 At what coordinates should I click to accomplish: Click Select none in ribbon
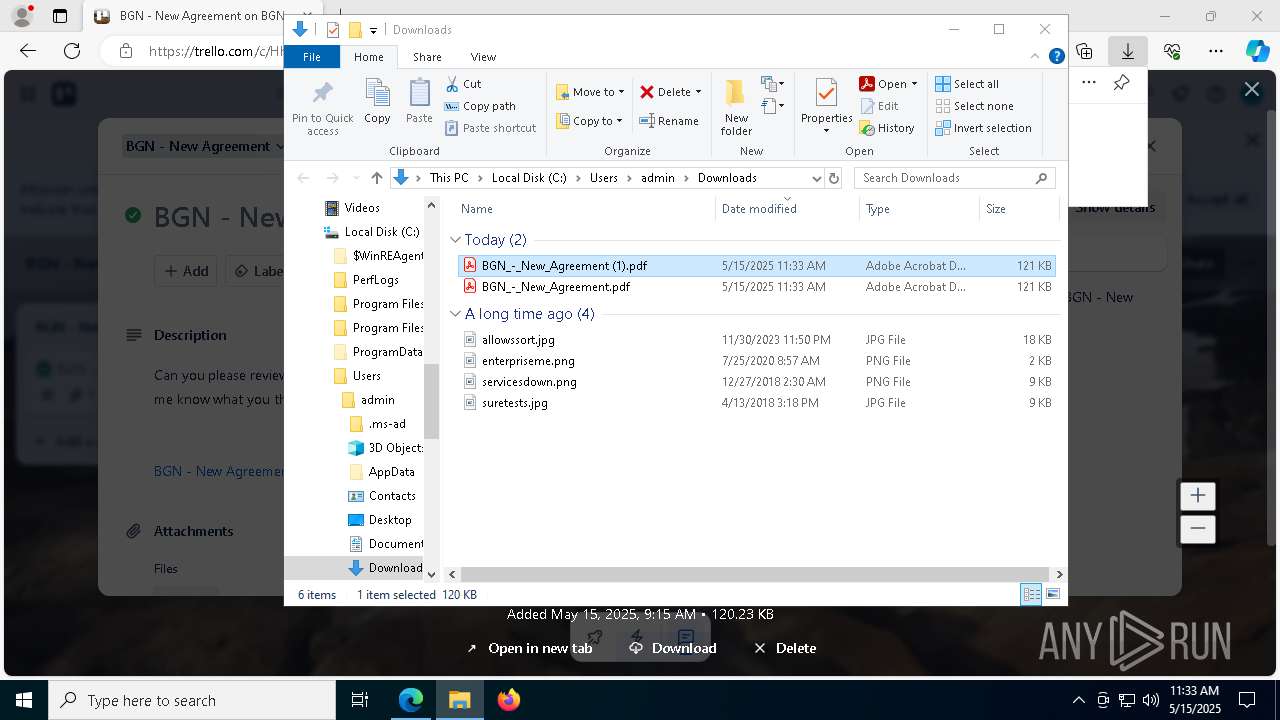click(x=974, y=106)
